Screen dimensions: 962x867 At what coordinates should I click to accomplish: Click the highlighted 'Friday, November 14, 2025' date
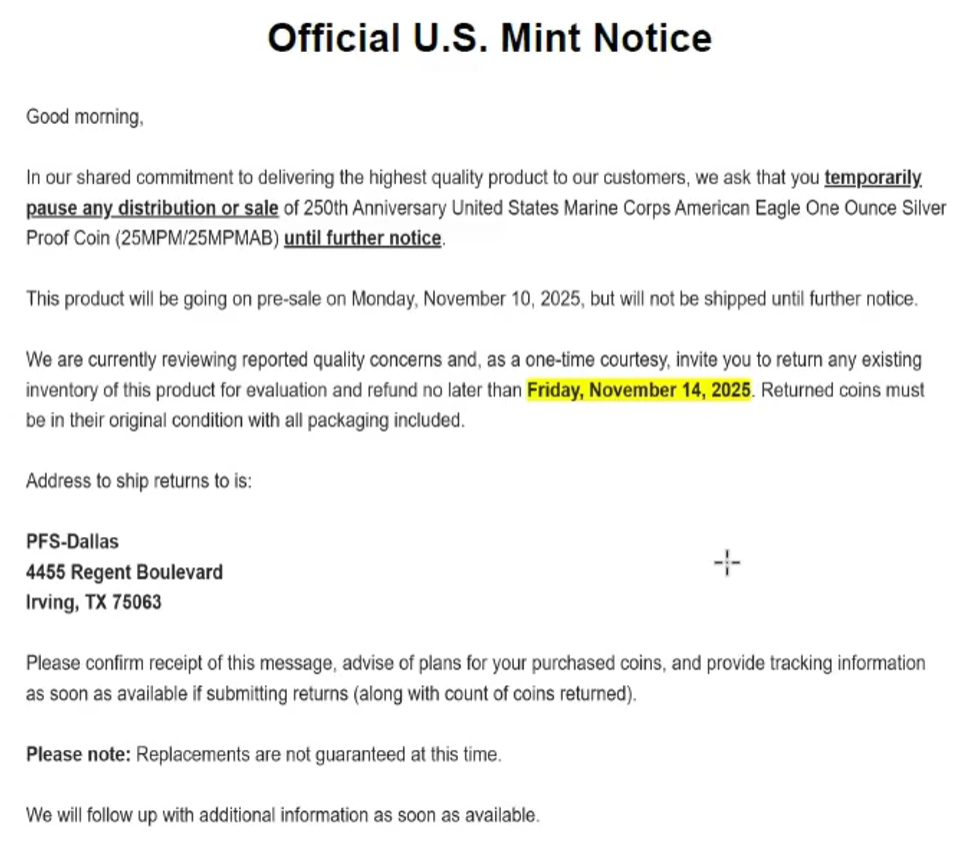point(639,390)
